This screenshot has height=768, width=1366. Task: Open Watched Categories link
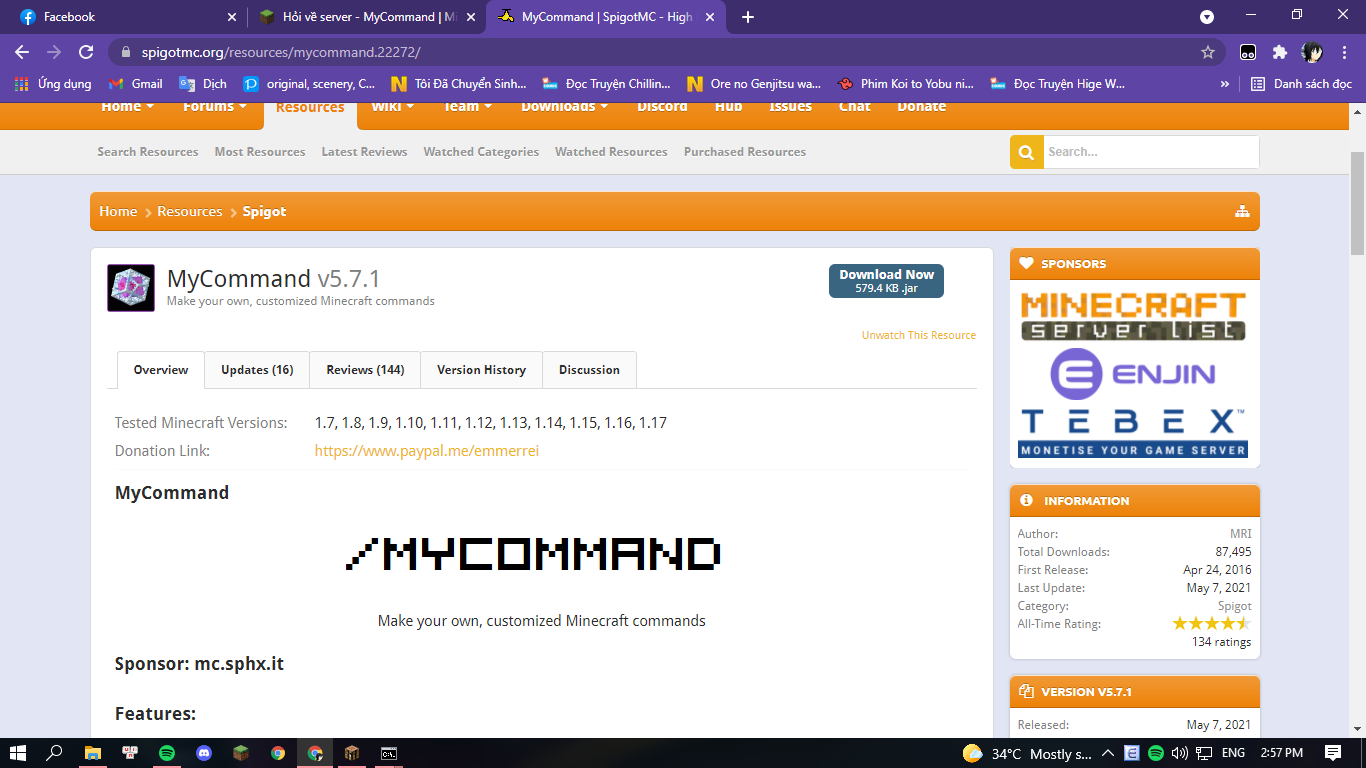481,152
